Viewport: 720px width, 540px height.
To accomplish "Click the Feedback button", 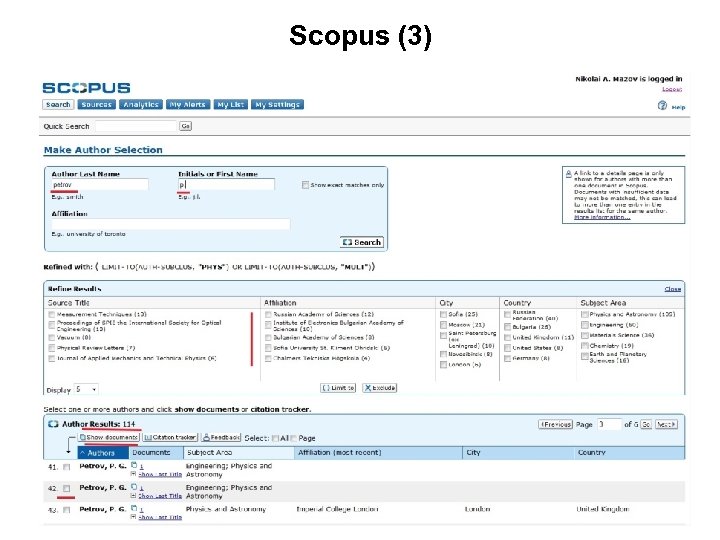I will [x=221, y=438].
